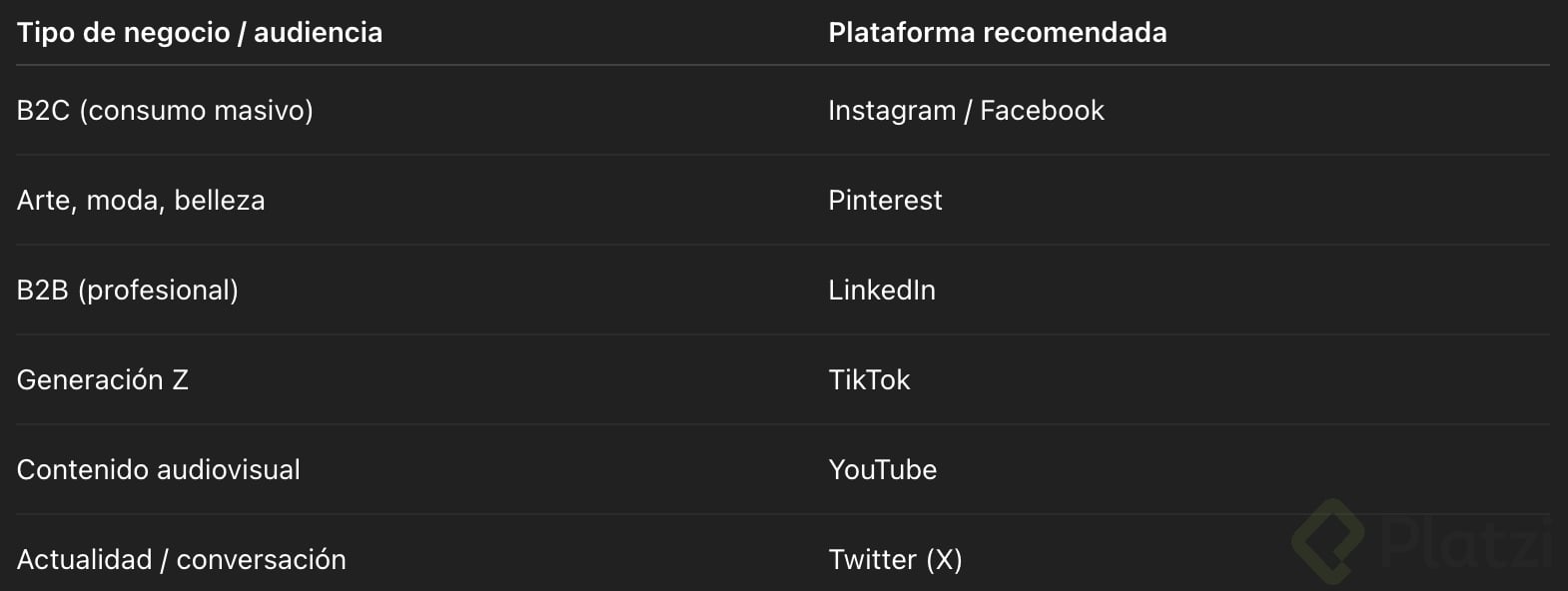Select the Pinterest platform cell
The height and width of the screenshot is (591, 1568).
point(885,200)
